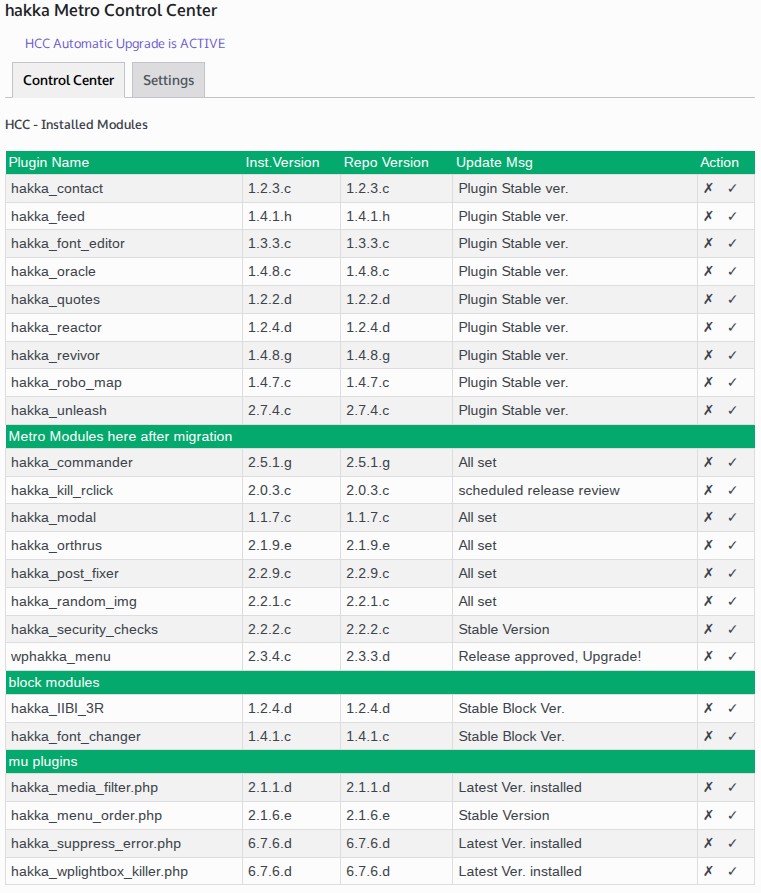Click checkmark icon for hakka_unleash plugin
Image resolution: width=761 pixels, height=893 pixels.
click(732, 410)
